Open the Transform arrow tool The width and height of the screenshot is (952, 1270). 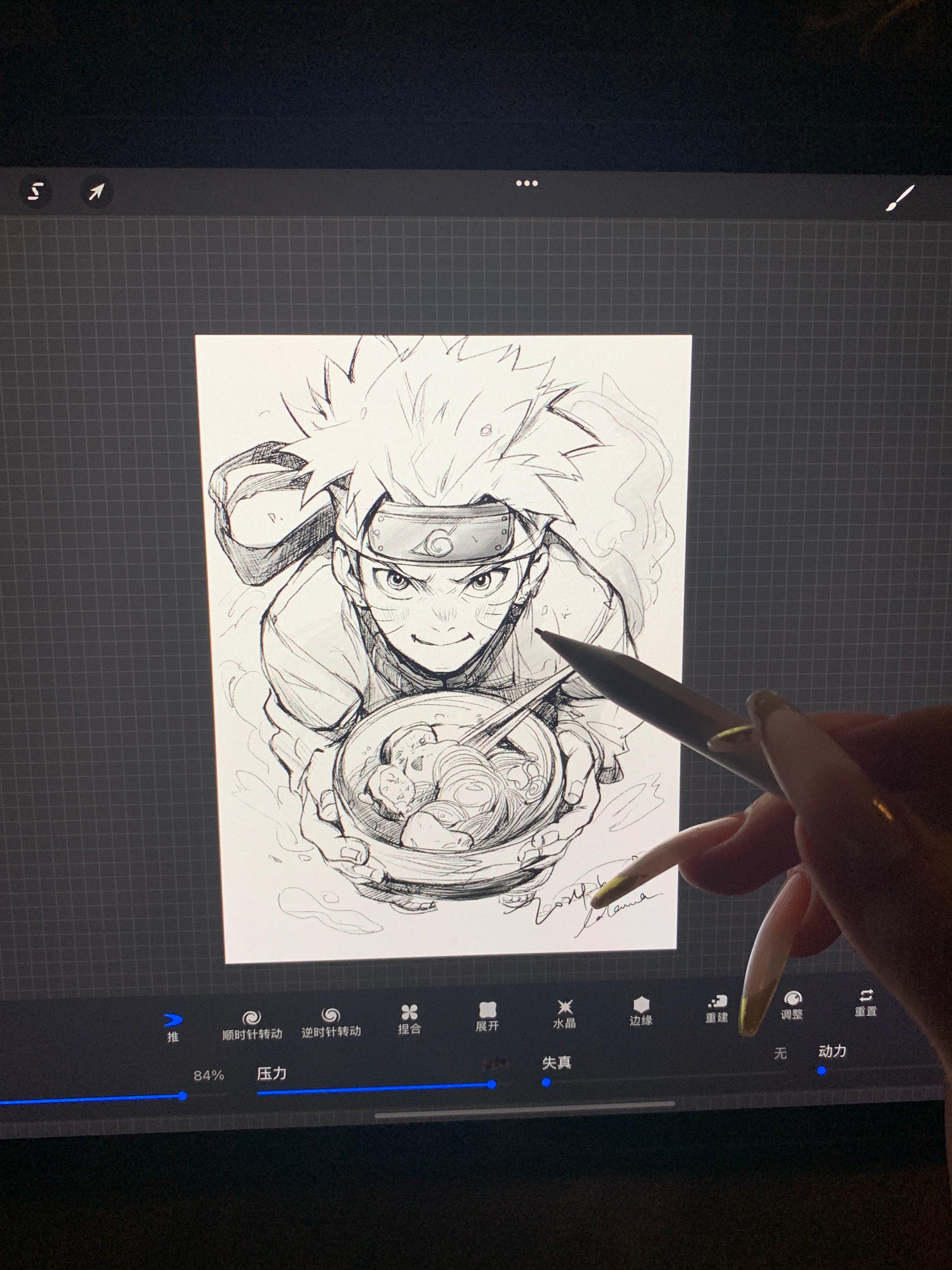96,192
